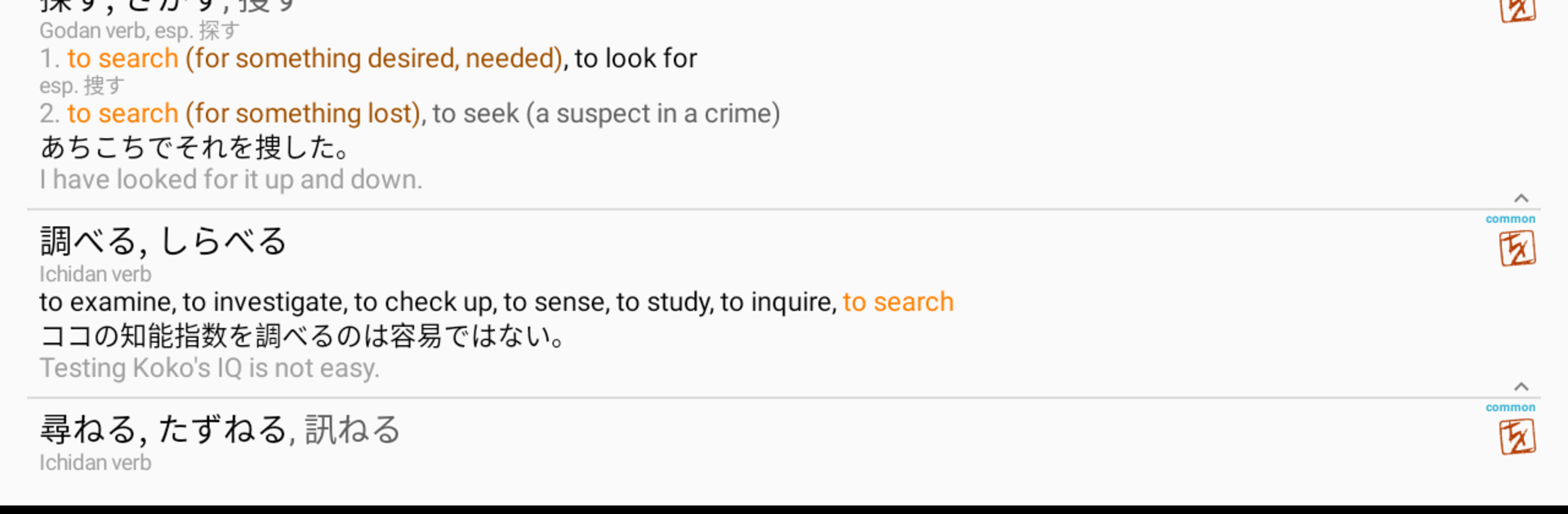Click 'Ichidan verb' label under 調べる
Viewport: 1568px width, 514px height.
click(x=96, y=274)
